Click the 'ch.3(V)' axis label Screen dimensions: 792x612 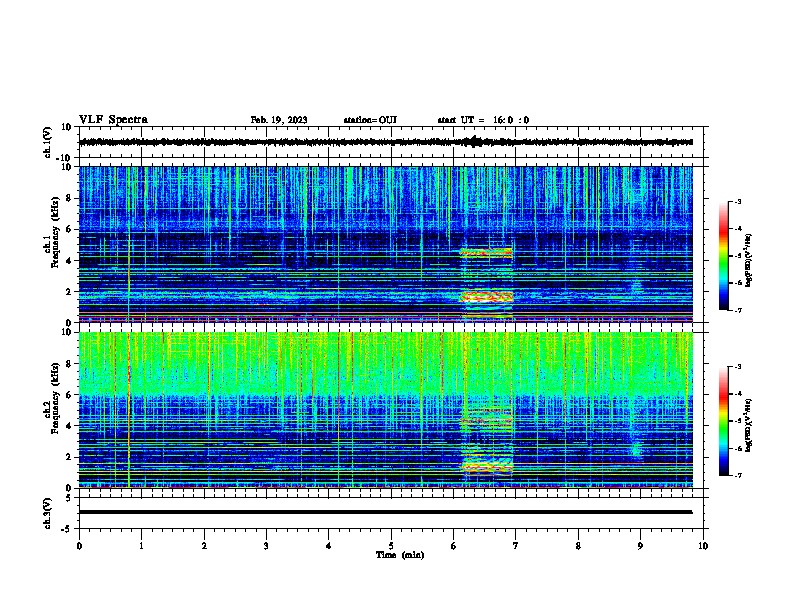pos(48,513)
